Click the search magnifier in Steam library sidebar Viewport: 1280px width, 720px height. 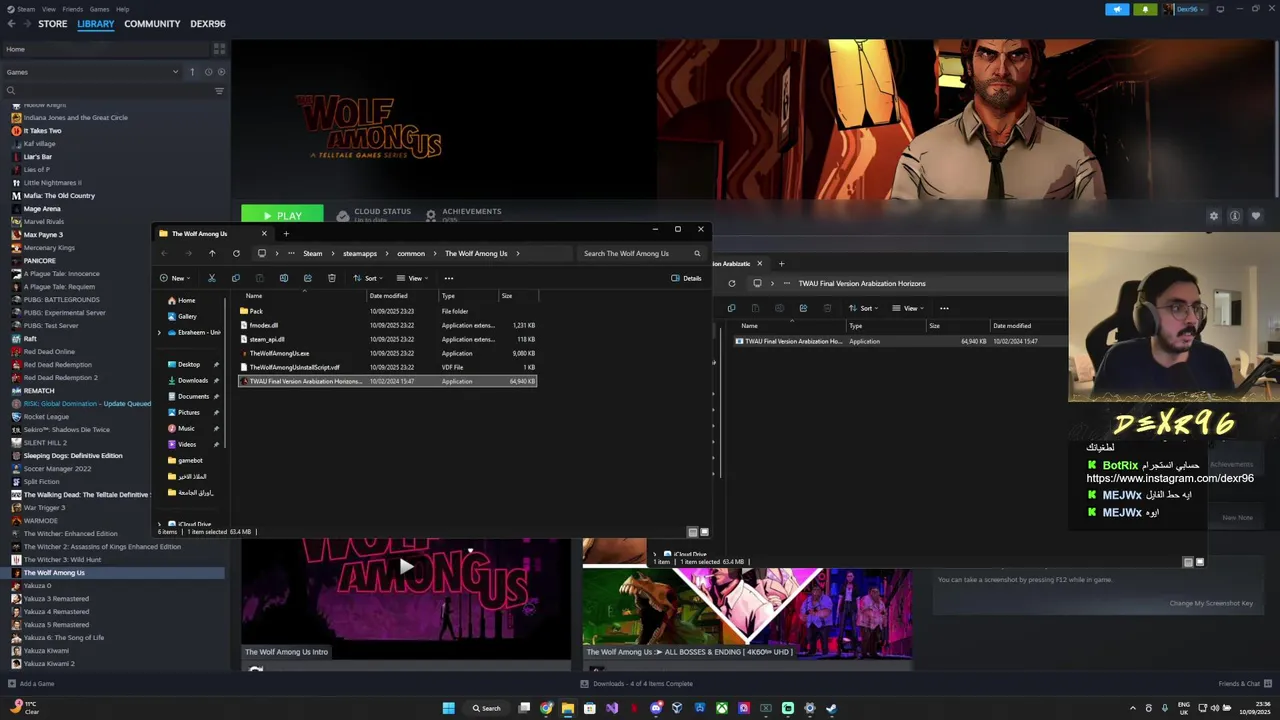[11, 91]
